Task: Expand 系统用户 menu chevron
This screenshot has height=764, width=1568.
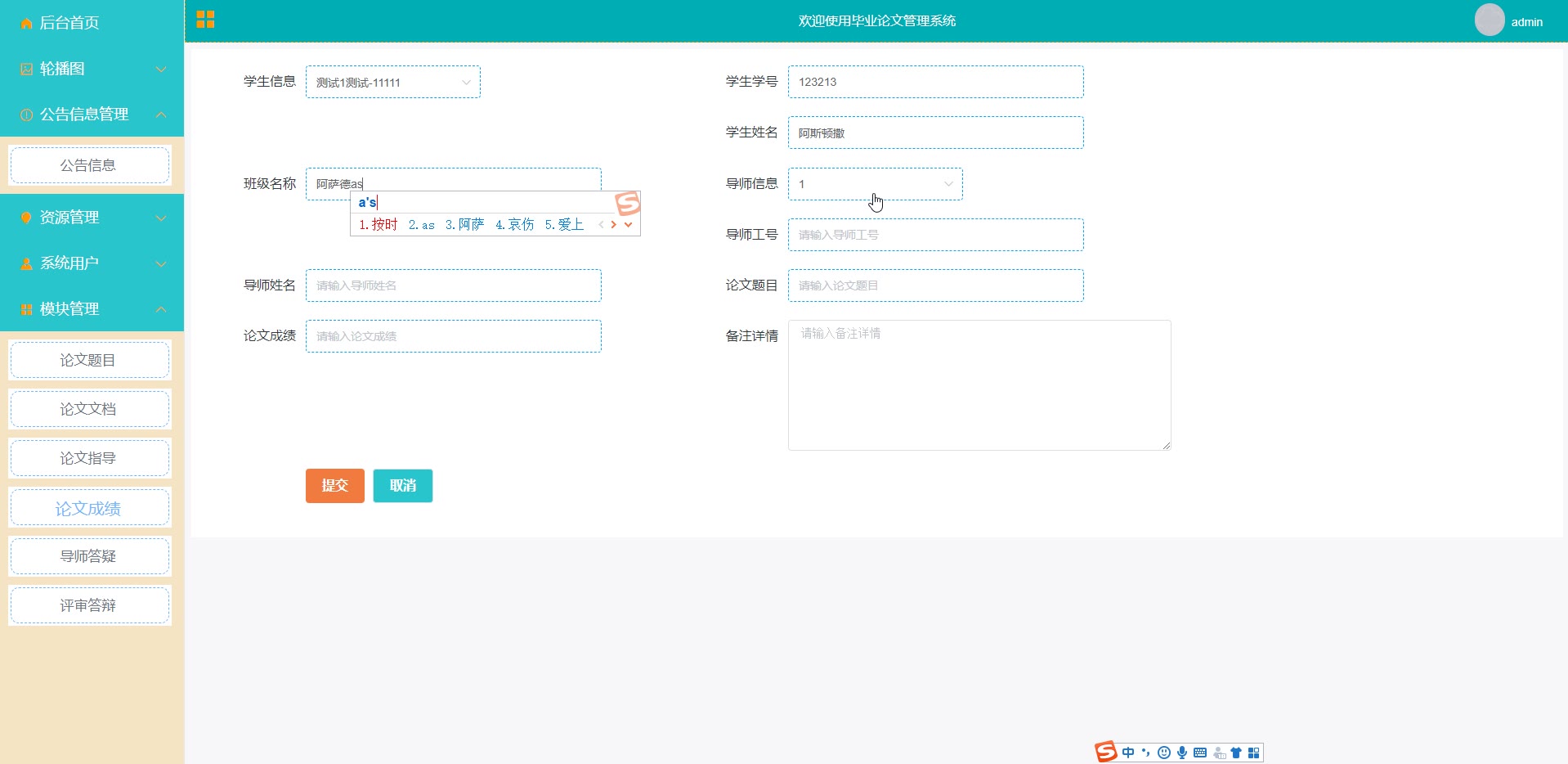Action: pyautogui.click(x=161, y=263)
